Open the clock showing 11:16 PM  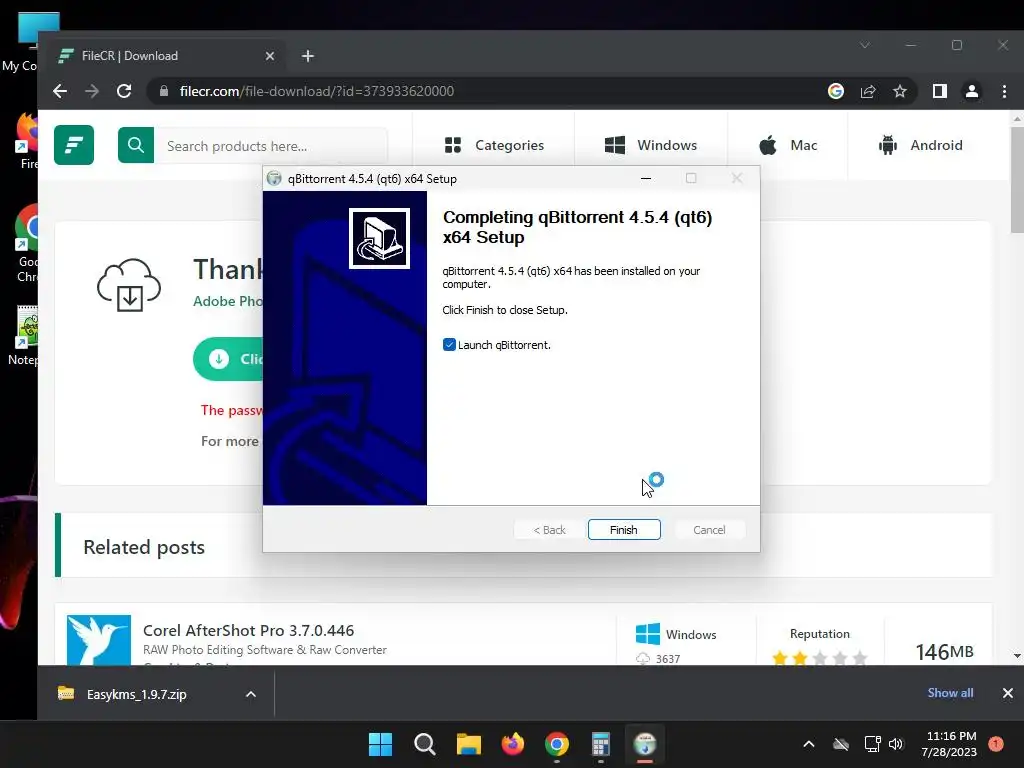pos(949,744)
